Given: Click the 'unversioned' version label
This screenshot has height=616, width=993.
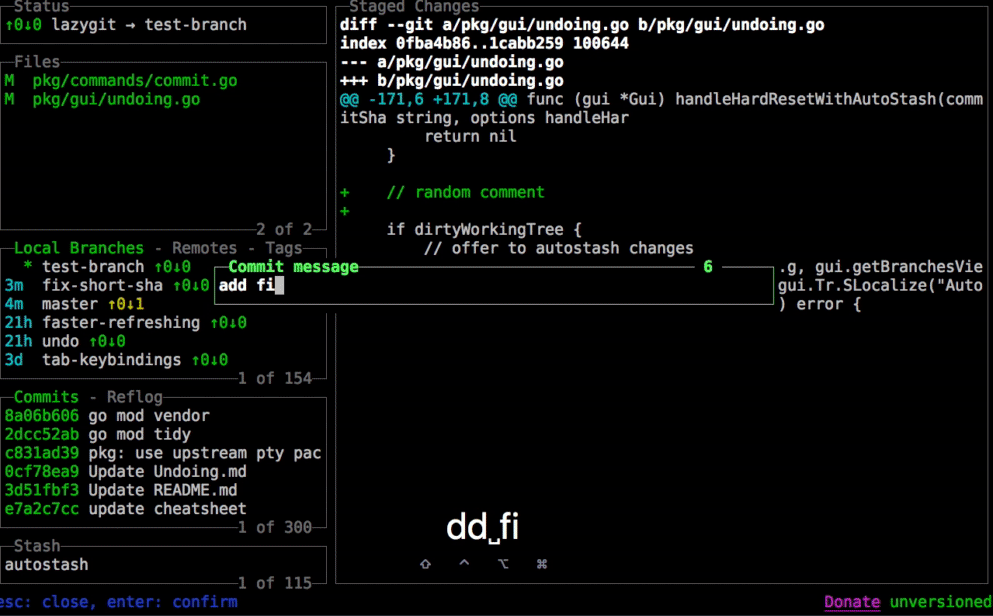Looking at the screenshot, I should (941, 602).
